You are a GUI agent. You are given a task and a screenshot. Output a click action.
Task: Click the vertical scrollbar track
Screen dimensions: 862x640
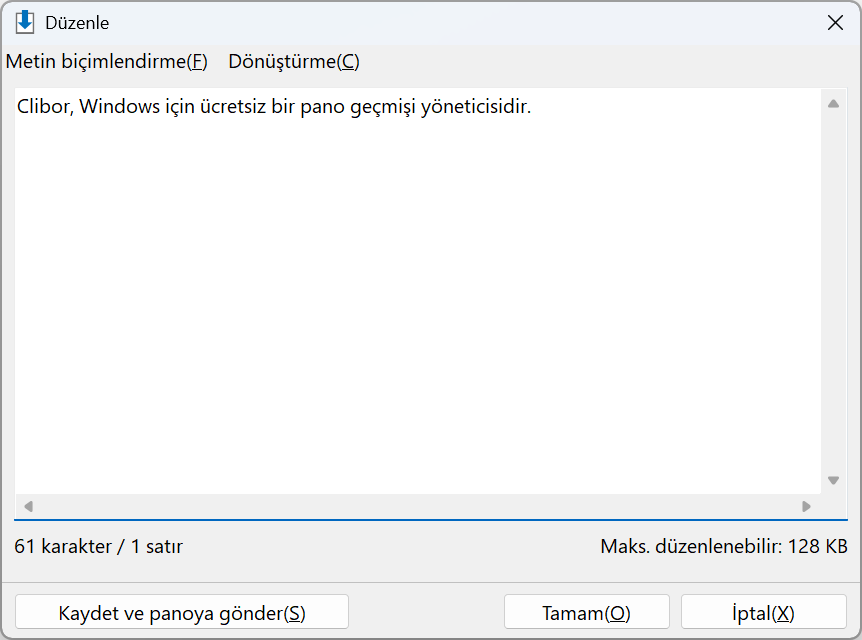pyautogui.click(x=833, y=291)
